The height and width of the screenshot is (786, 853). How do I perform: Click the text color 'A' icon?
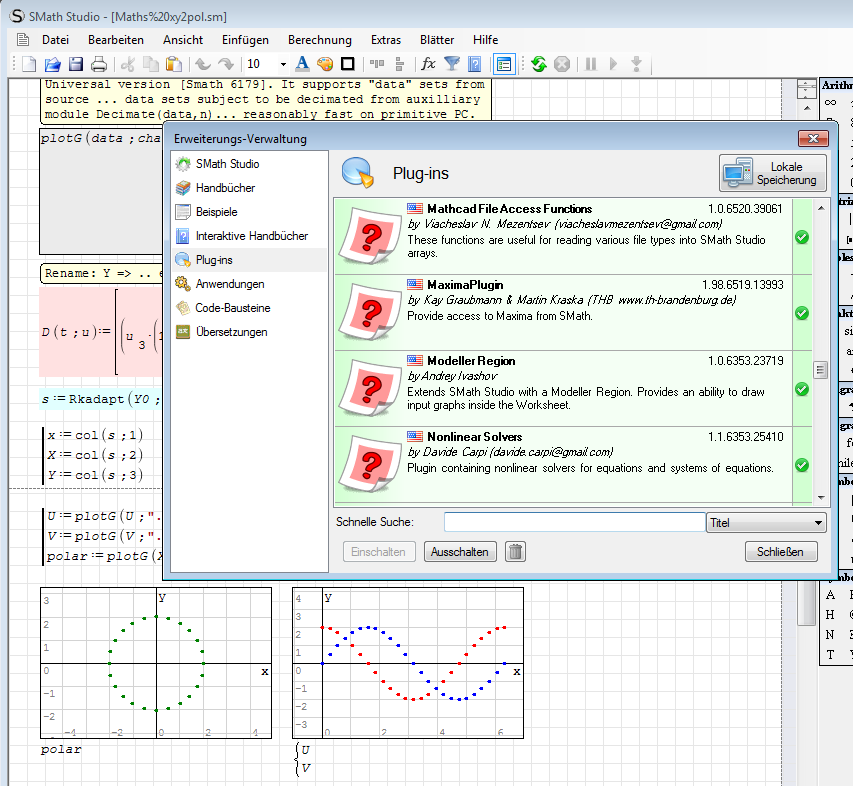click(x=302, y=64)
